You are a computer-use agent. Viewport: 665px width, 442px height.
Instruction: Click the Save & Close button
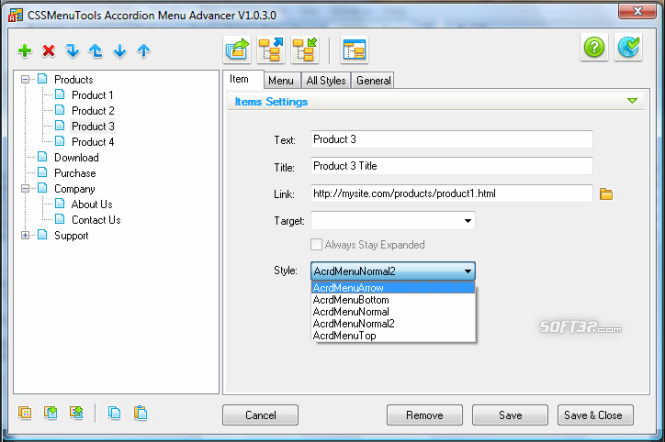(595, 415)
